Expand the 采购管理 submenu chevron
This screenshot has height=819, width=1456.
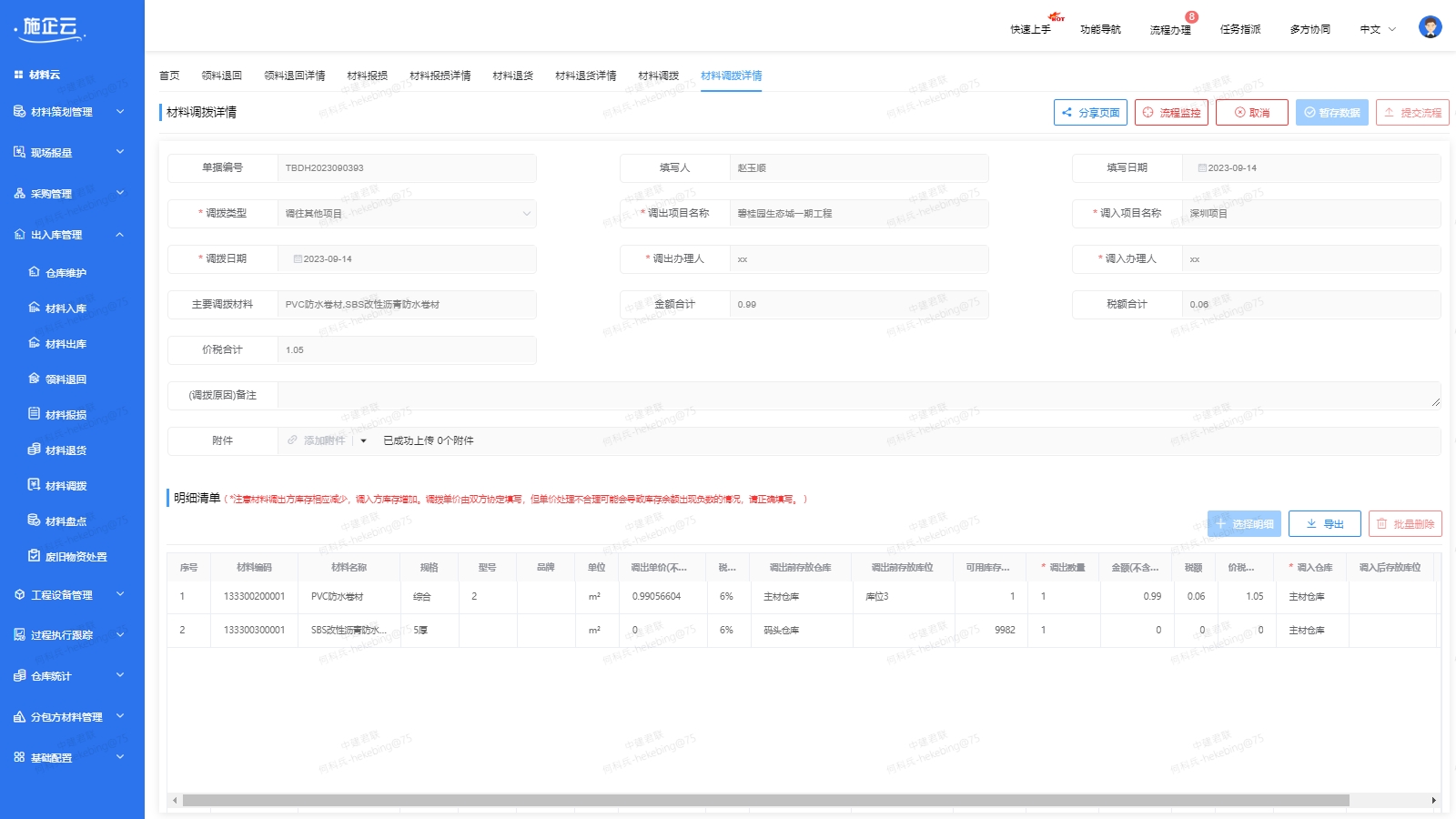click(120, 193)
